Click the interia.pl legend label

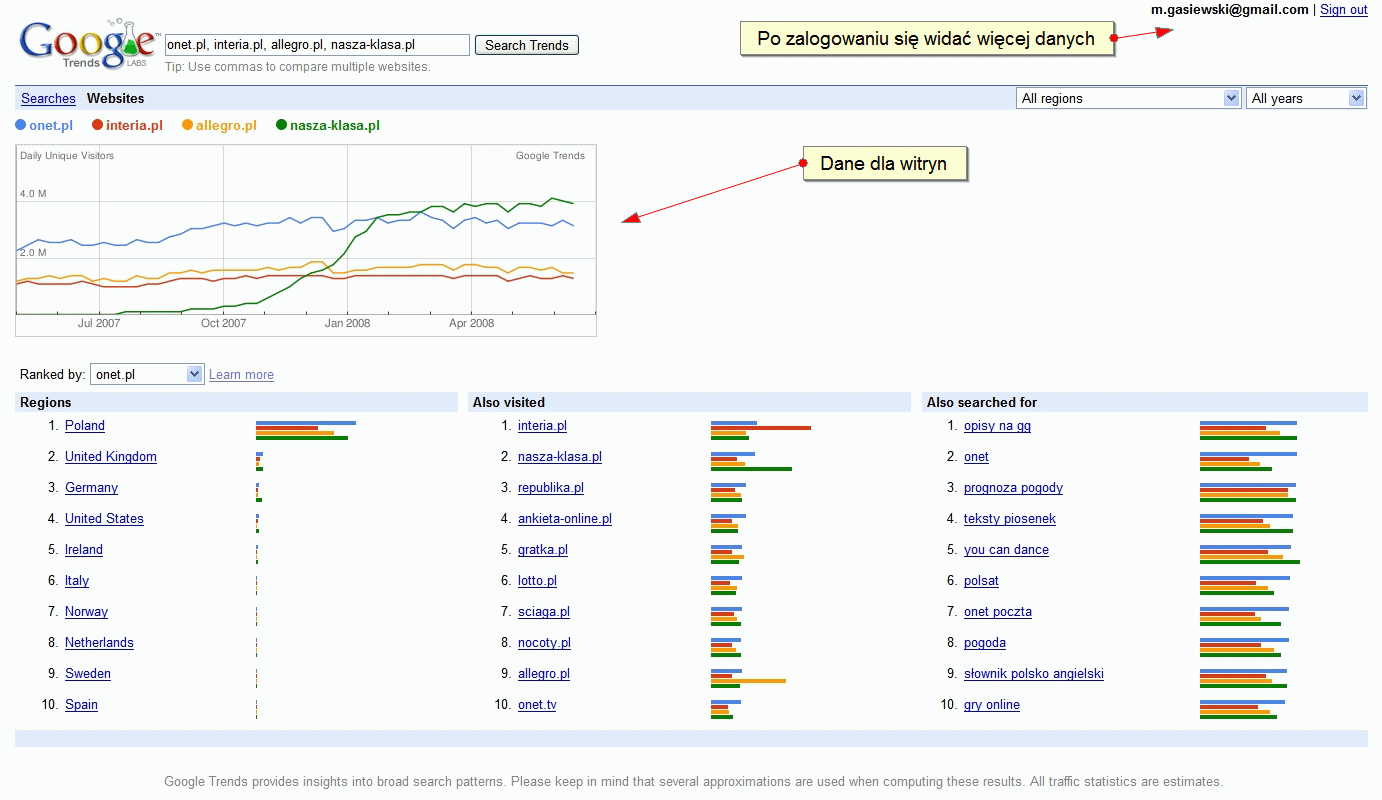tap(134, 125)
